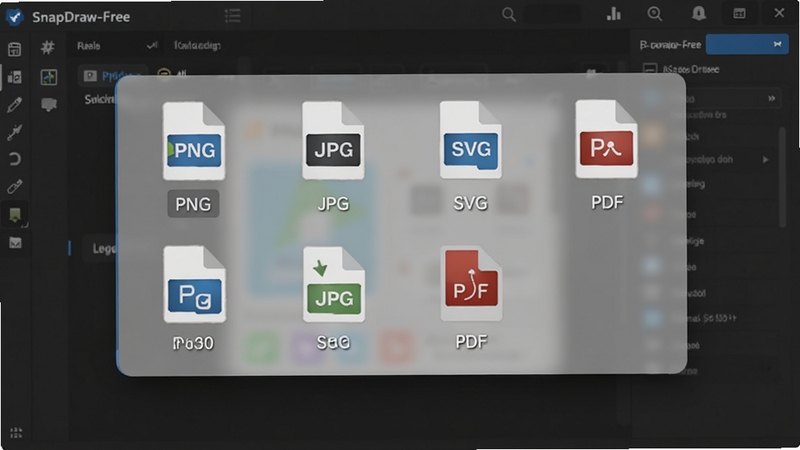This screenshot has width=800, height=450.
Task: Click the yellow circle icon next to Ali
Action: [164, 74]
